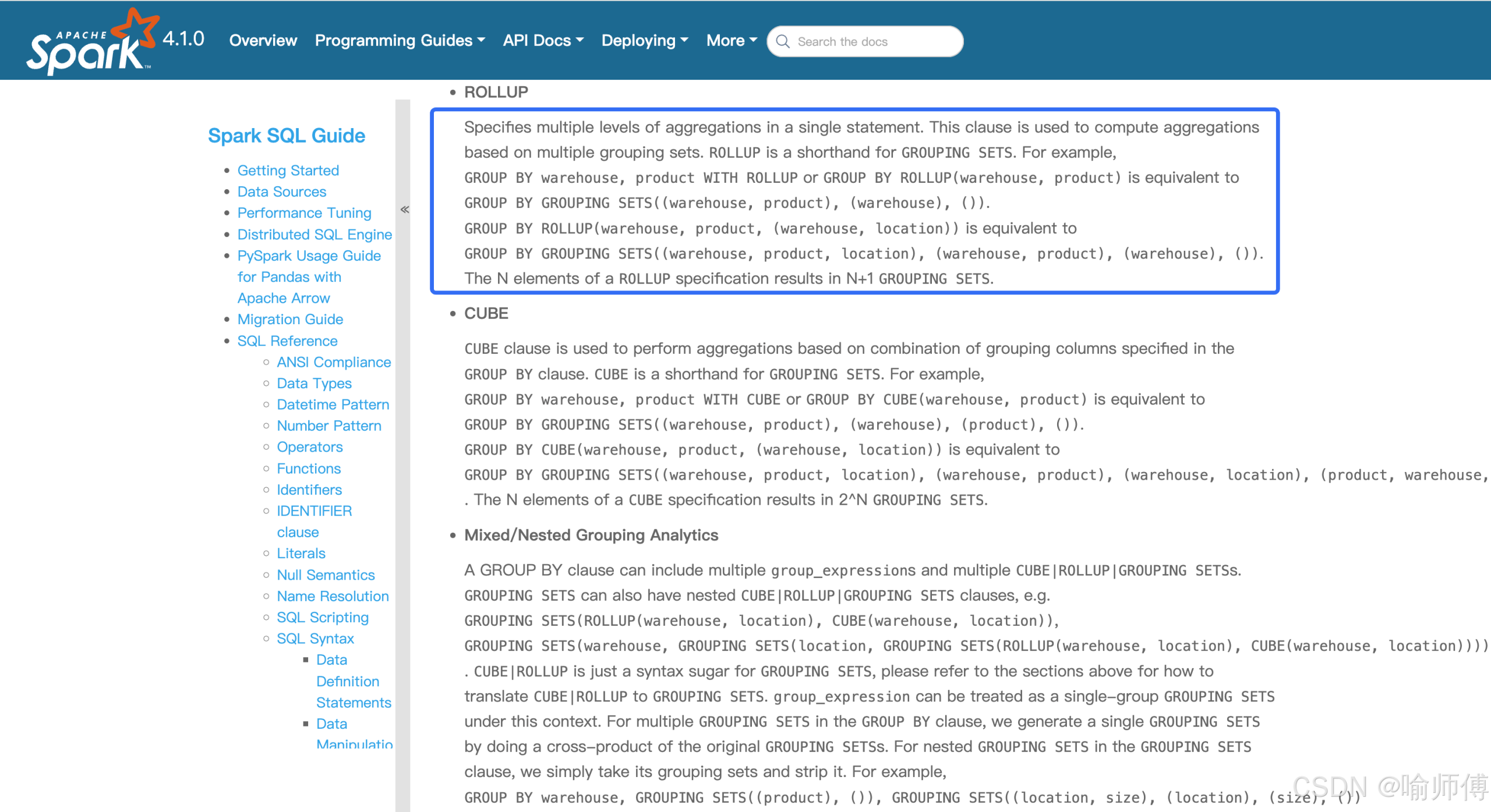Open the Migration Guide link
Viewport: 1491px width, 812px height.
[290, 320]
